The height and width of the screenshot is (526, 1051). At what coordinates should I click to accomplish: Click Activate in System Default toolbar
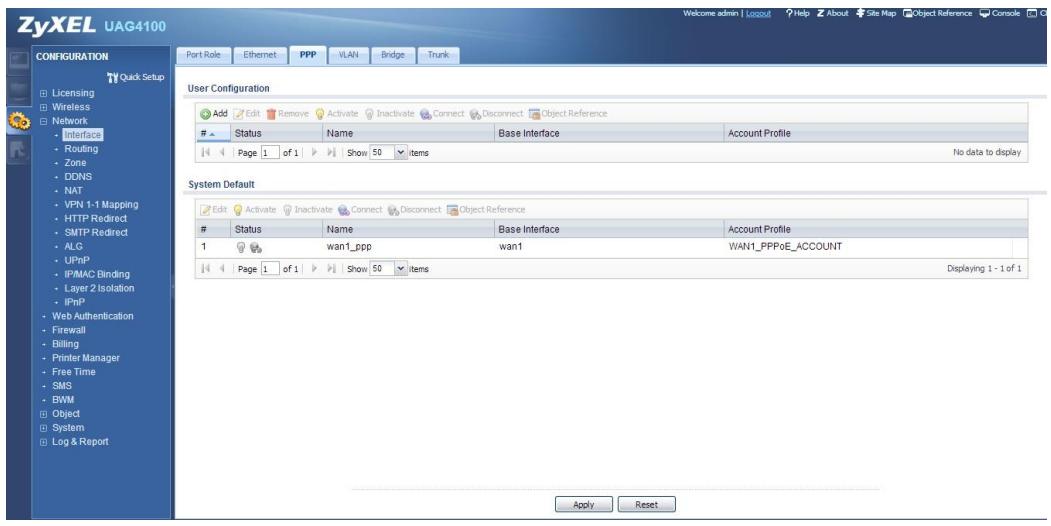pos(255,210)
